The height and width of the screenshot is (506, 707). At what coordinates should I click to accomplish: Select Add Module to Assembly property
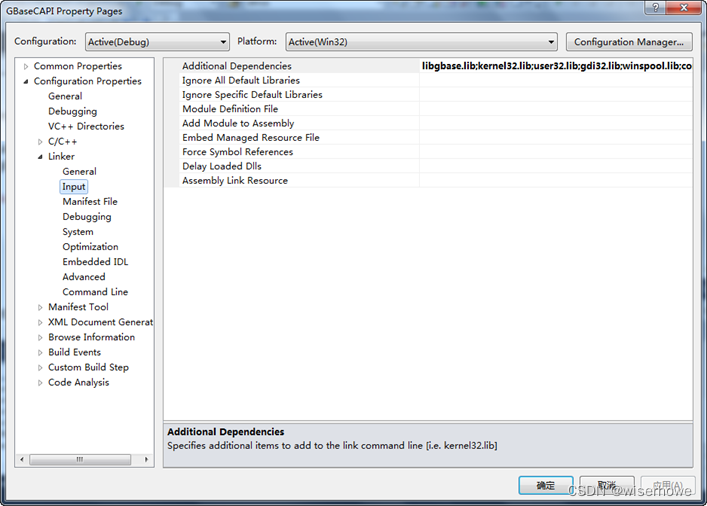[x=238, y=123]
